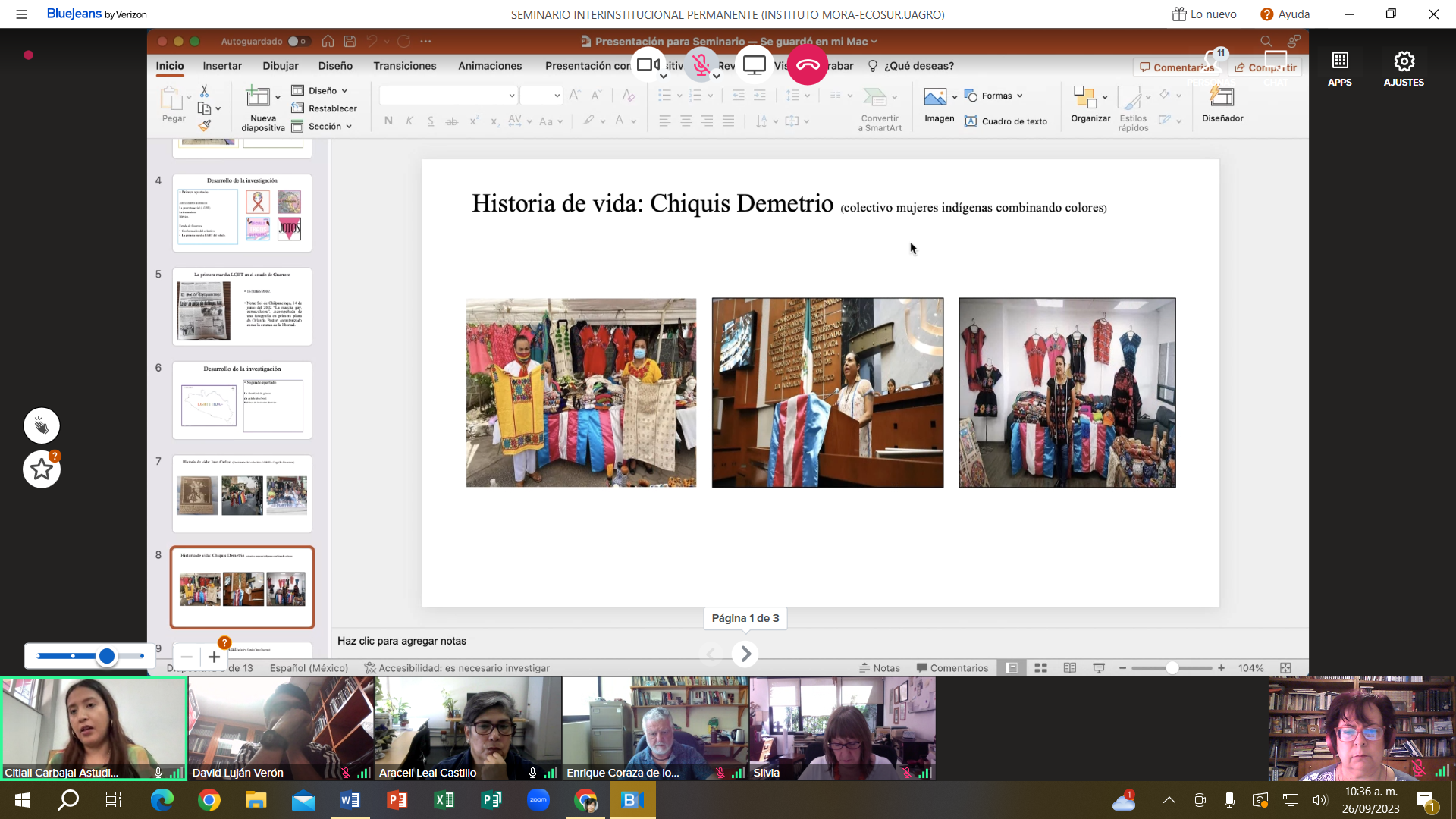
Task: Click the ¿Qué deseas? search box
Action: (x=911, y=66)
